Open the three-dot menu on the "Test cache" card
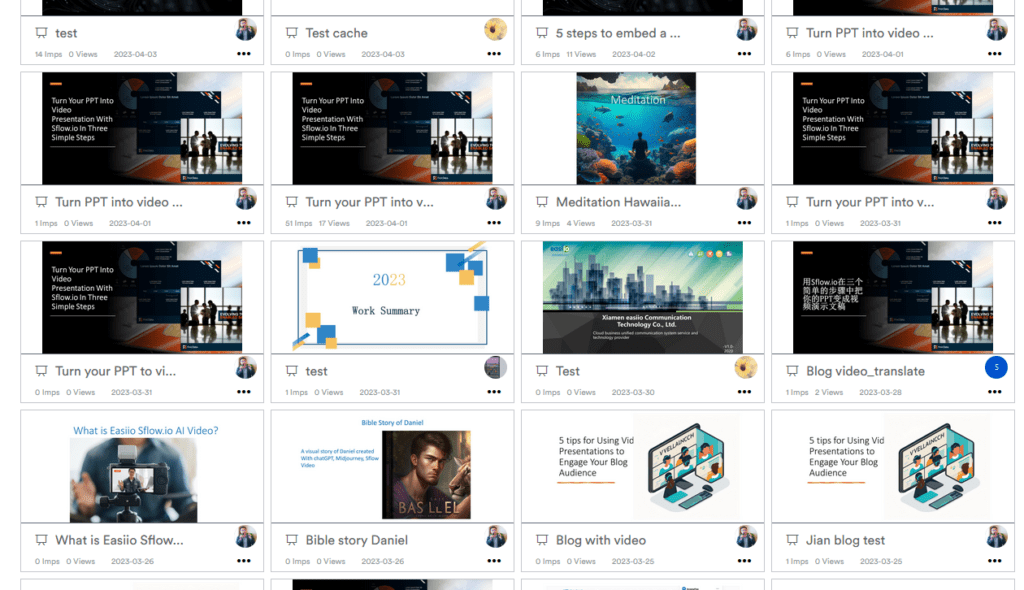The width and height of the screenshot is (1024, 590). point(494,54)
